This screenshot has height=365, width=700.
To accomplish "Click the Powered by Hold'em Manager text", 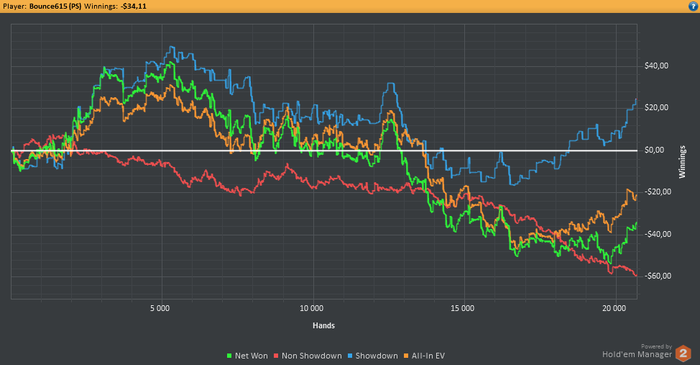I will coord(637,352).
